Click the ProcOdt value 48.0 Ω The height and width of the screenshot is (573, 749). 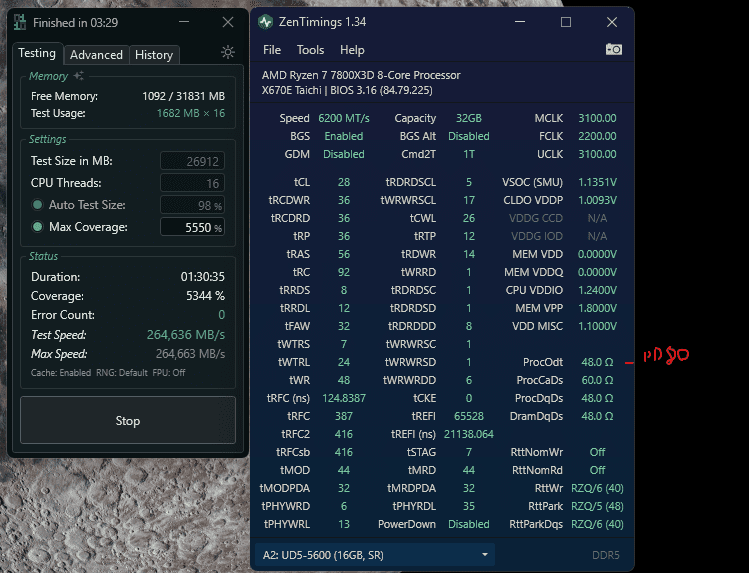(597, 362)
